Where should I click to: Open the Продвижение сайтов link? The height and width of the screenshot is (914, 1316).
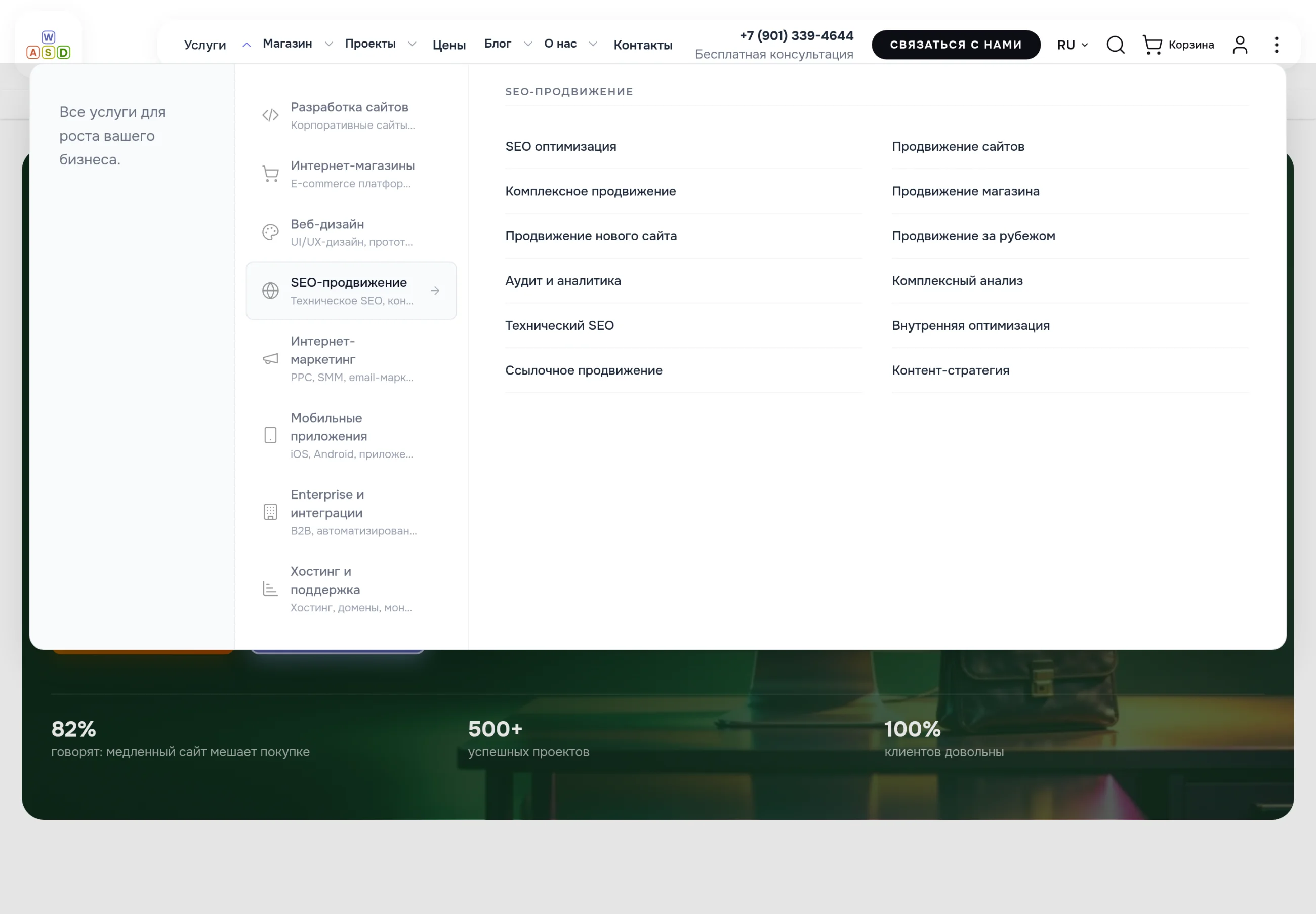point(958,147)
